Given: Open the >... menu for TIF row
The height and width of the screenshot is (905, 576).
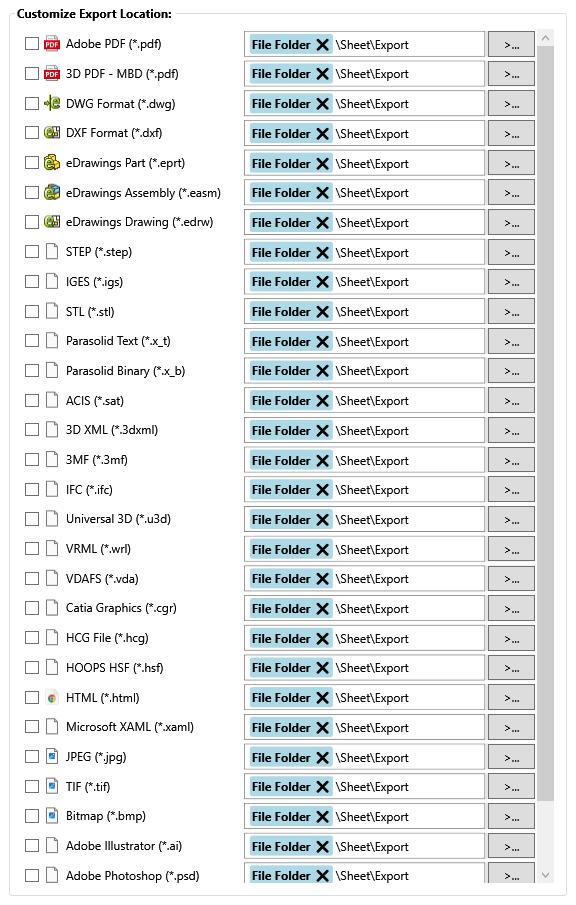Looking at the screenshot, I should tap(511, 787).
